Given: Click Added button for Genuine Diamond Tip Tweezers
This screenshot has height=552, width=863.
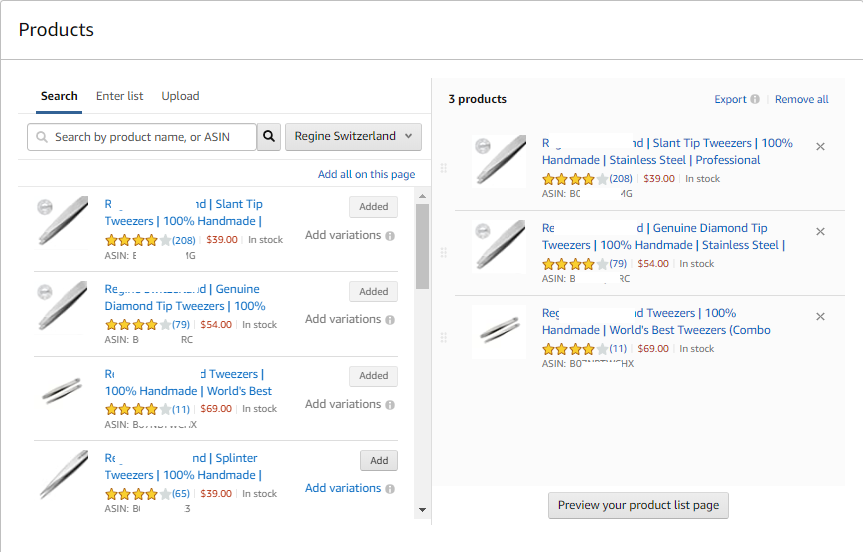Looking at the screenshot, I should tap(374, 291).
